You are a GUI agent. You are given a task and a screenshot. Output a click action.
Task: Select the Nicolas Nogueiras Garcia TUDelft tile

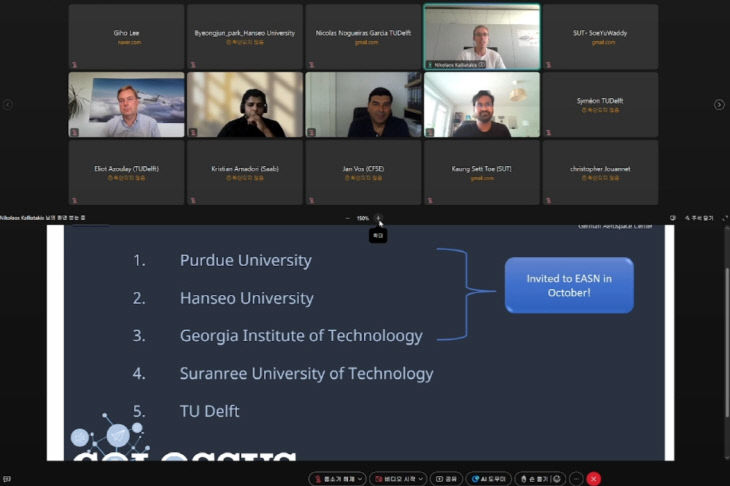pyautogui.click(x=363, y=37)
